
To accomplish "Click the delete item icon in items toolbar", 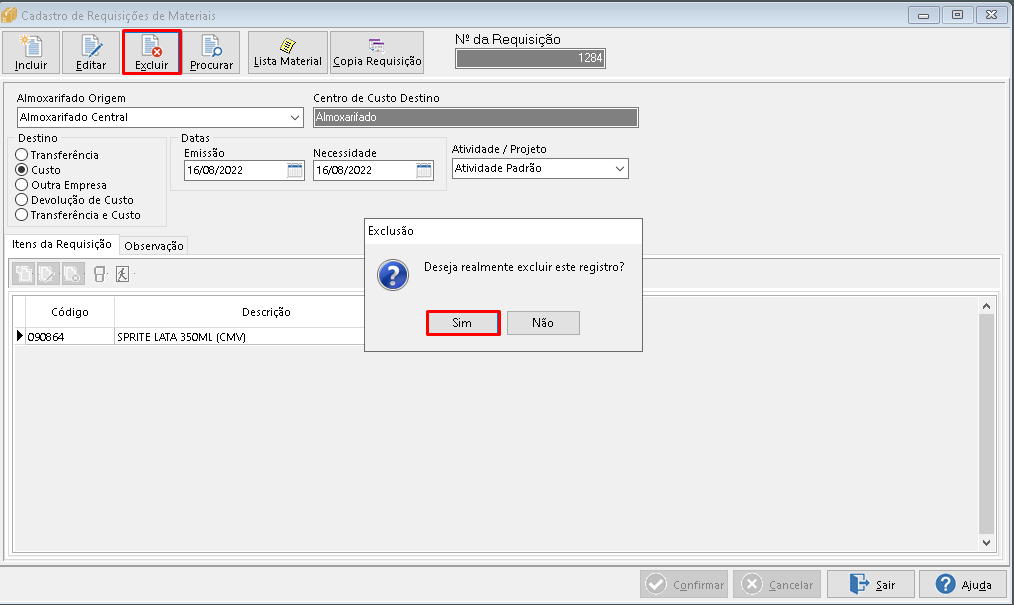I will [x=73, y=274].
